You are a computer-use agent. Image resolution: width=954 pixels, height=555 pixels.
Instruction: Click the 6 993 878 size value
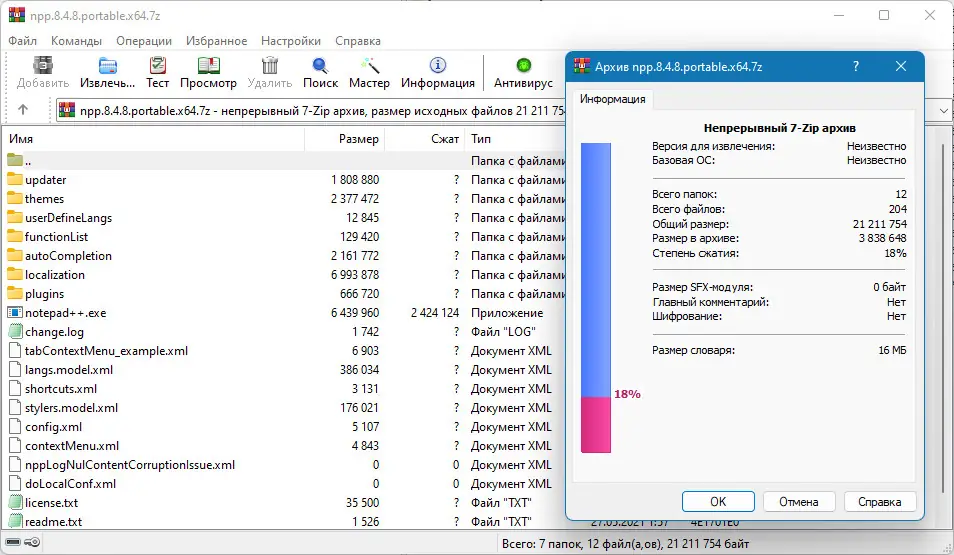(x=355, y=274)
